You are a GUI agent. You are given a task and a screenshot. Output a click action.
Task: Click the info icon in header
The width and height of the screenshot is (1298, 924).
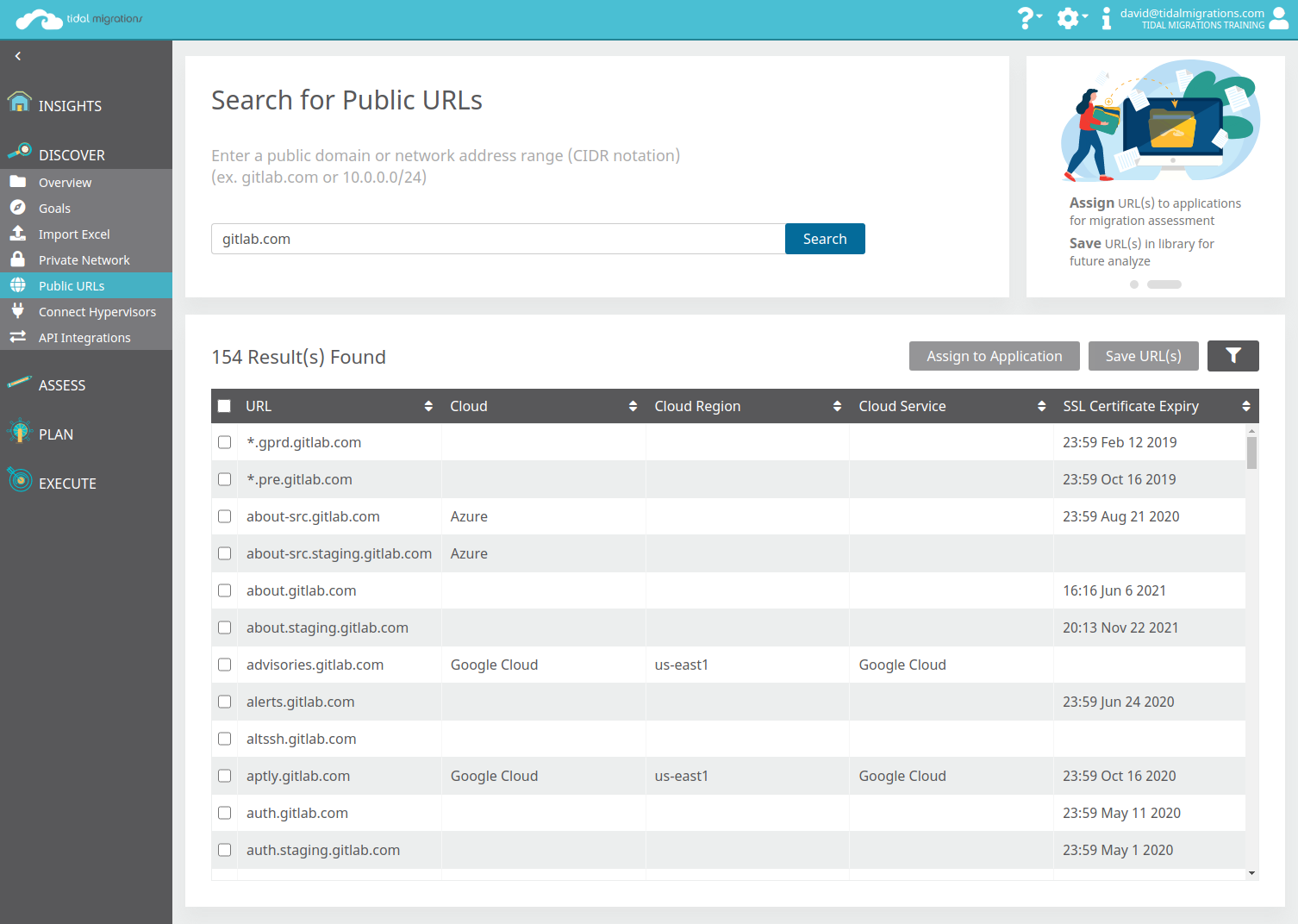tap(1106, 18)
